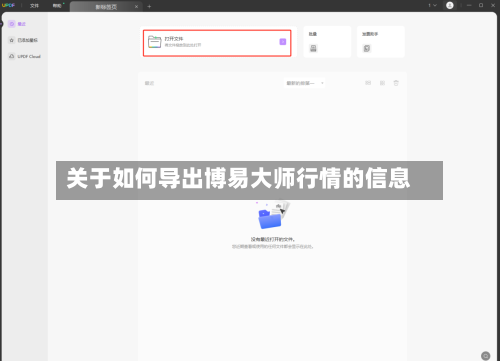Open the 文件 menu
This screenshot has width=500, height=361.
[34, 6]
